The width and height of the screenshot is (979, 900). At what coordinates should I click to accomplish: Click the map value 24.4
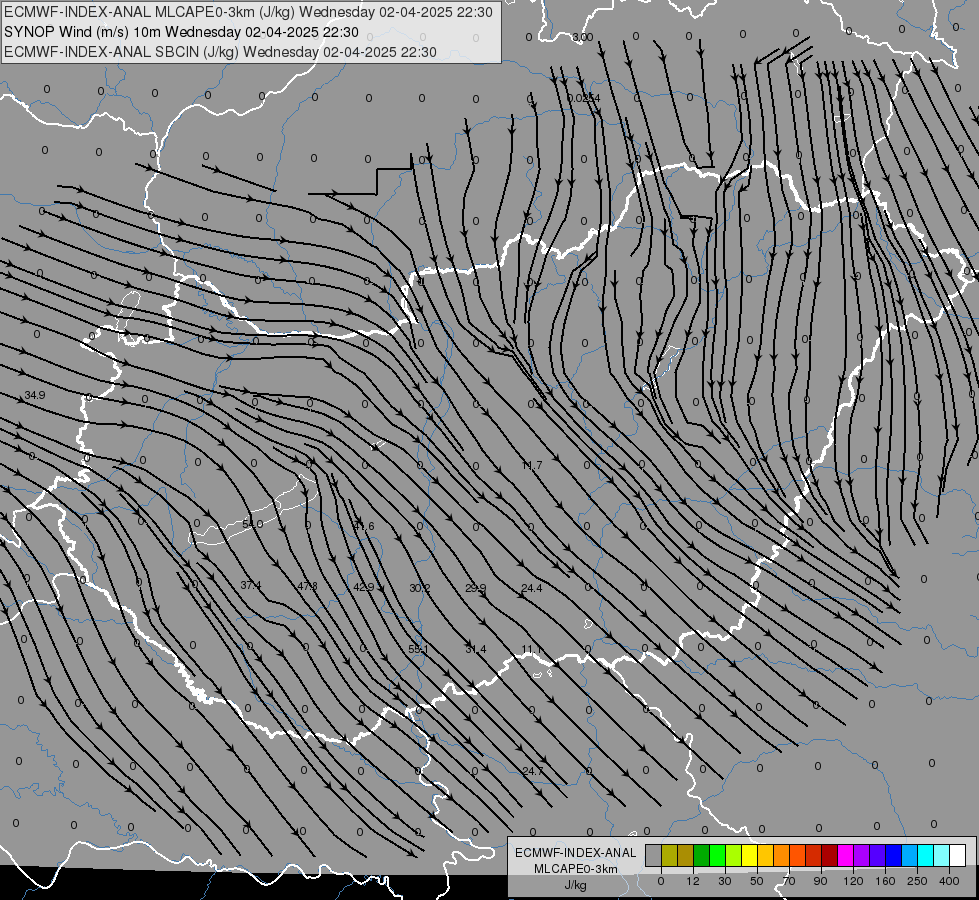click(x=532, y=588)
